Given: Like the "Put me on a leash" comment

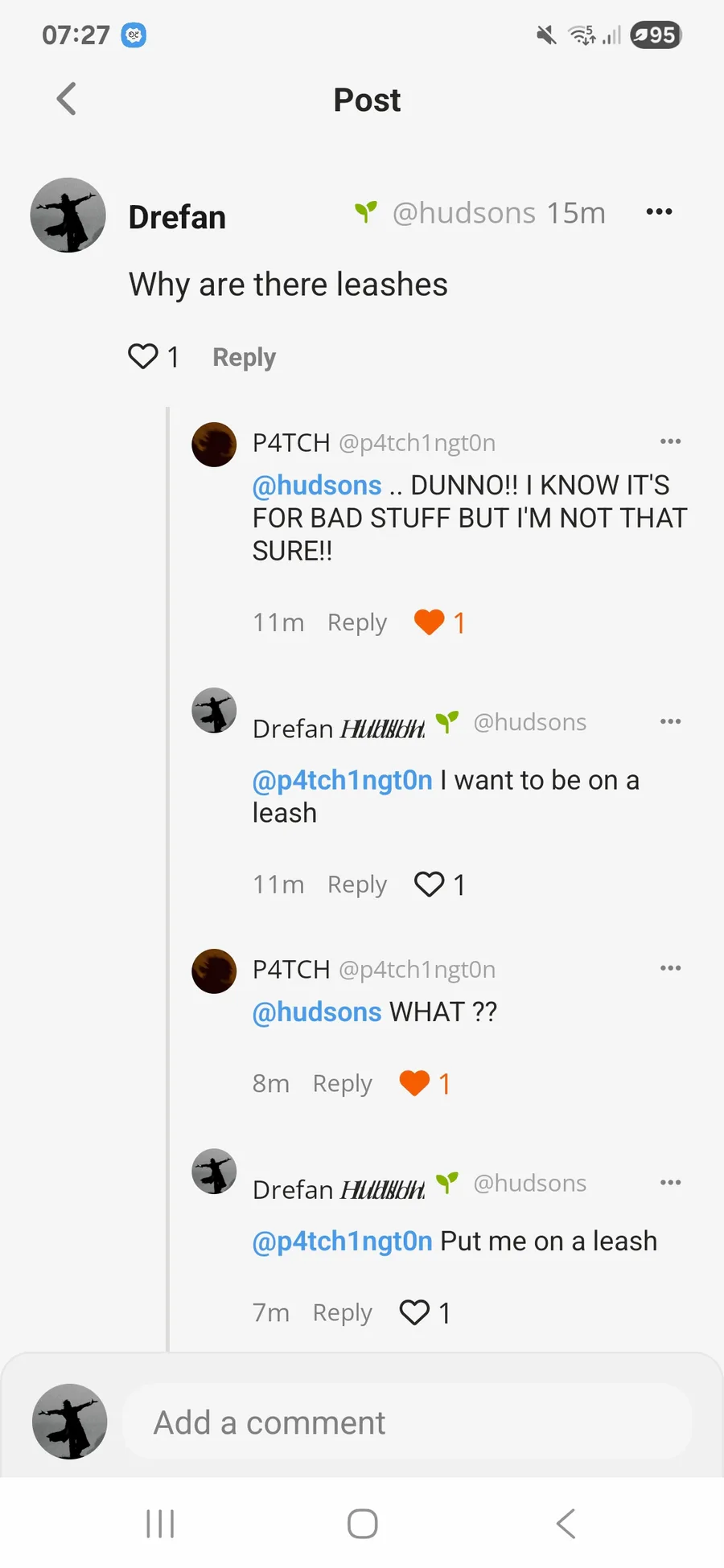Looking at the screenshot, I should click(414, 1312).
